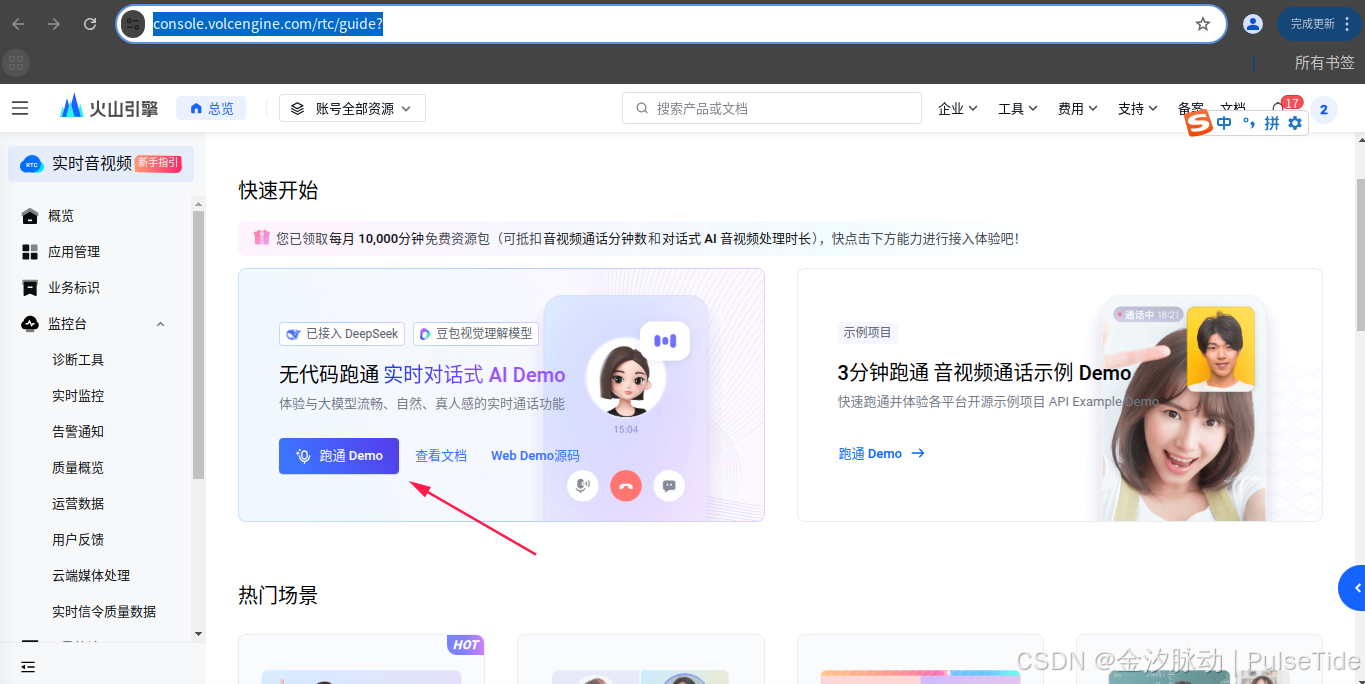The image size is (1365, 684).
Task: Open the 跑通 Demo arrow link in video card
Action: coord(881,454)
